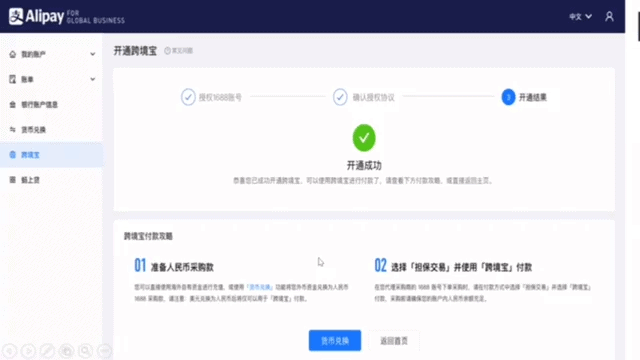Click the icon of the last sidebar item

click(x=13, y=180)
